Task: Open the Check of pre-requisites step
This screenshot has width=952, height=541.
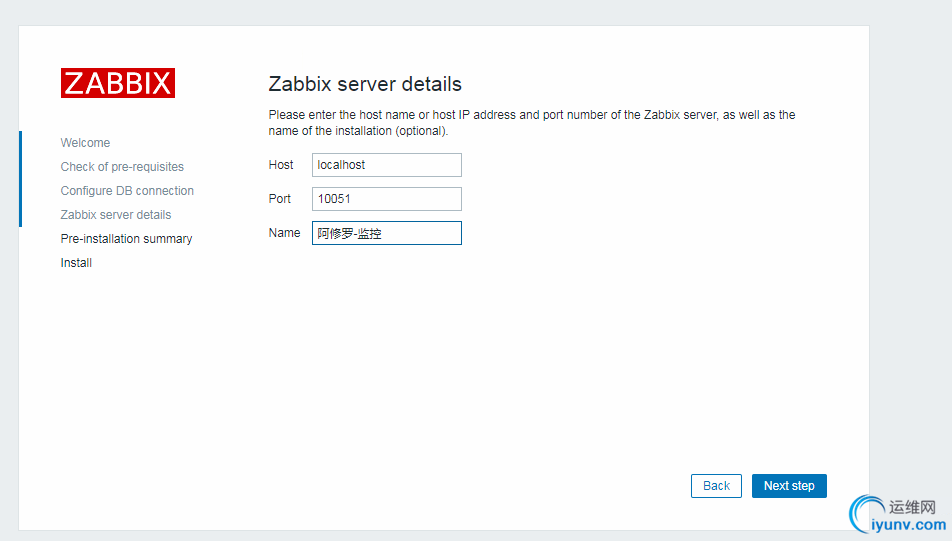Action: tap(122, 167)
